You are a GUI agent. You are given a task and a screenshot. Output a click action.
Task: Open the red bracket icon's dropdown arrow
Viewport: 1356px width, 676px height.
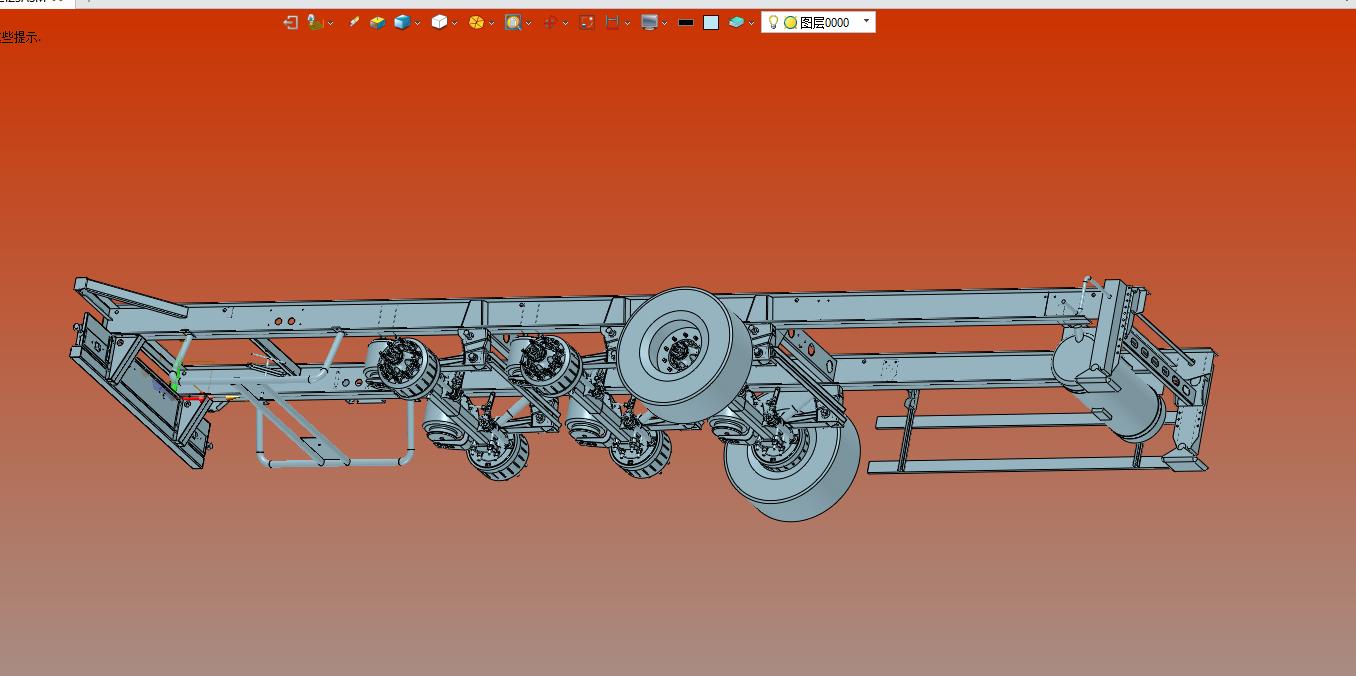coord(628,23)
